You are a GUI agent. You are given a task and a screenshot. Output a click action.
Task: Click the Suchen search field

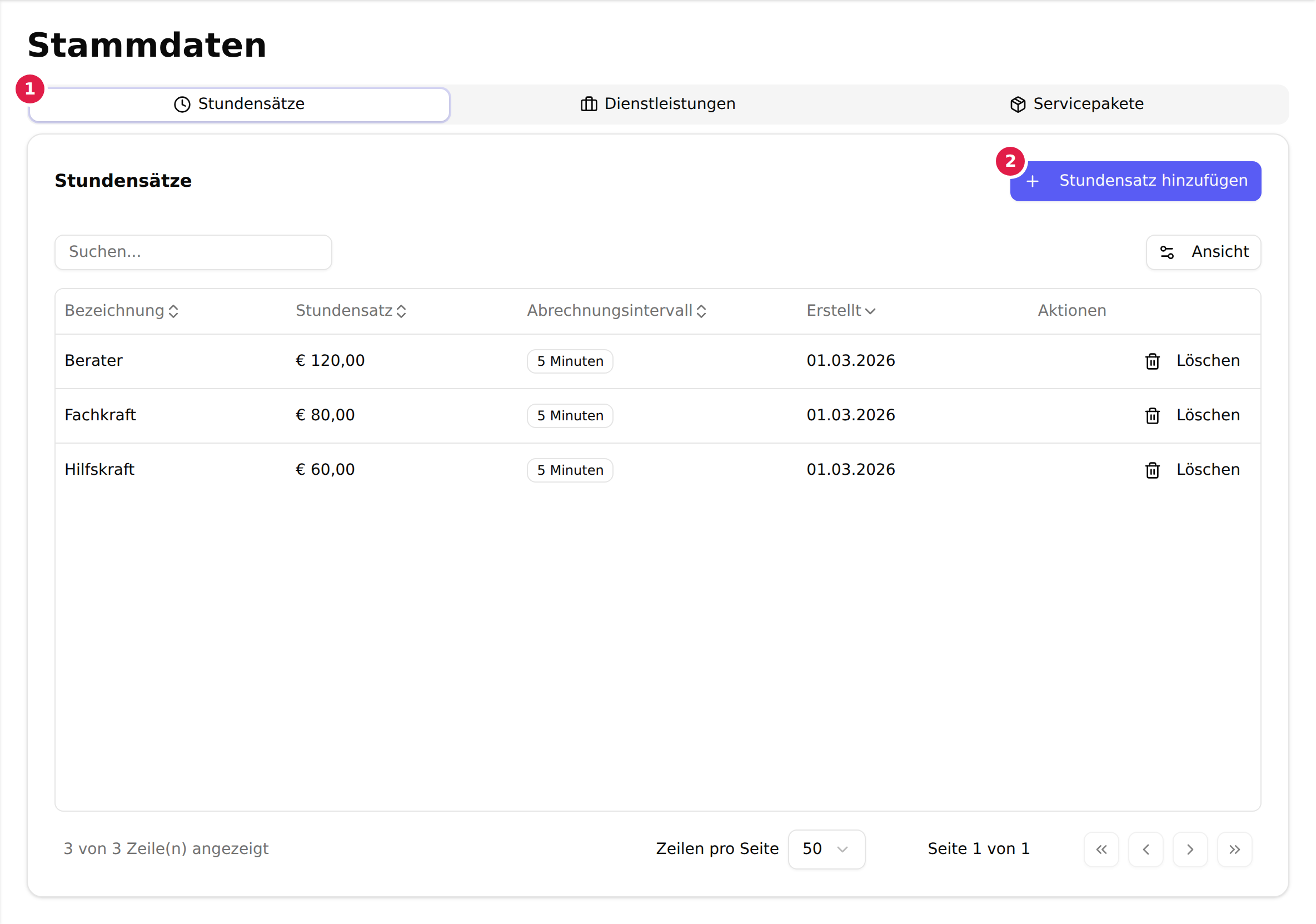click(193, 252)
